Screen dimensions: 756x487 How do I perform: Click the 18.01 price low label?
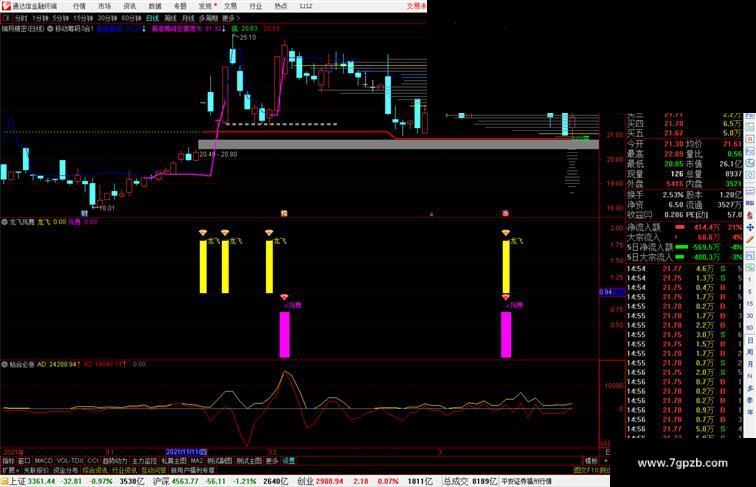(x=107, y=208)
